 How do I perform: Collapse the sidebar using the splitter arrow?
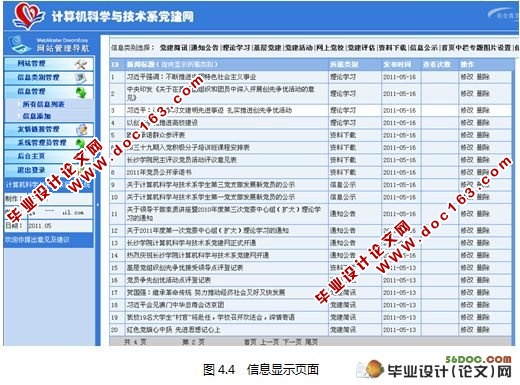(98, 205)
